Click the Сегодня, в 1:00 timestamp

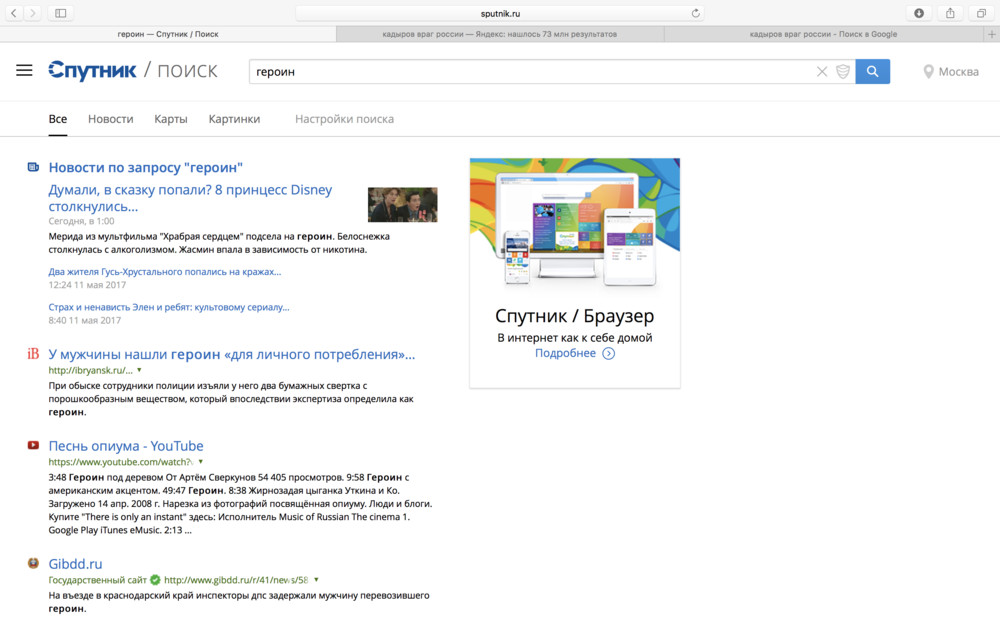[x=81, y=221]
